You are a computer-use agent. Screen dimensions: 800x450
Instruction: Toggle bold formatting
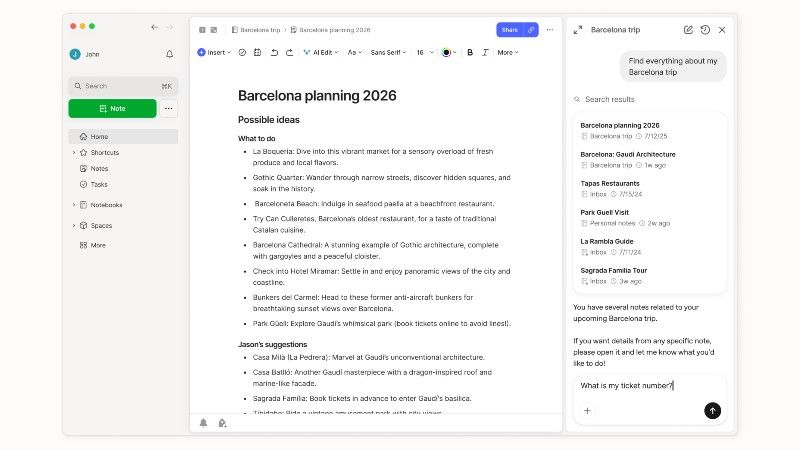click(470, 52)
